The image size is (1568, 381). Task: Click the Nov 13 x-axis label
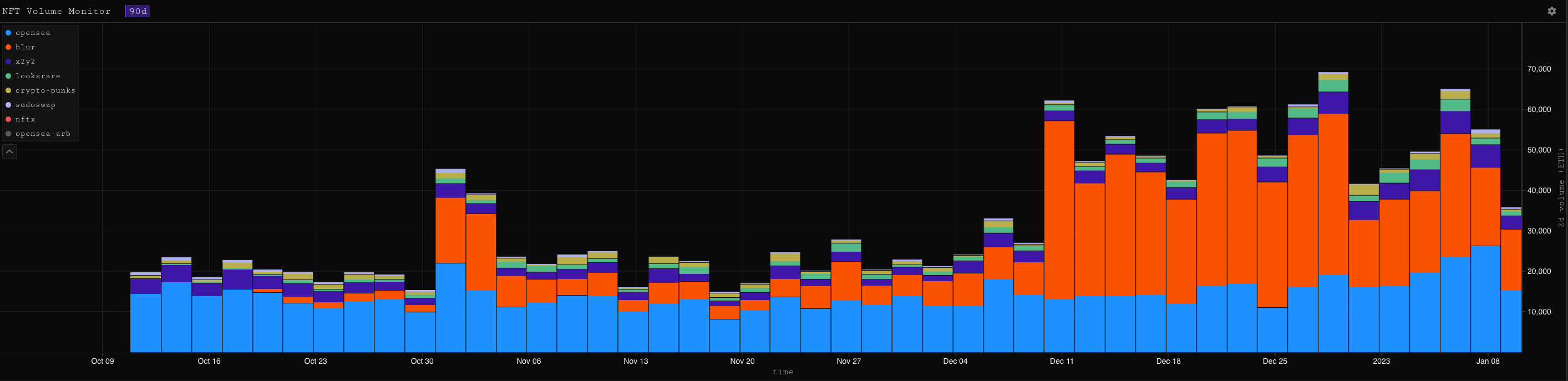pos(636,361)
